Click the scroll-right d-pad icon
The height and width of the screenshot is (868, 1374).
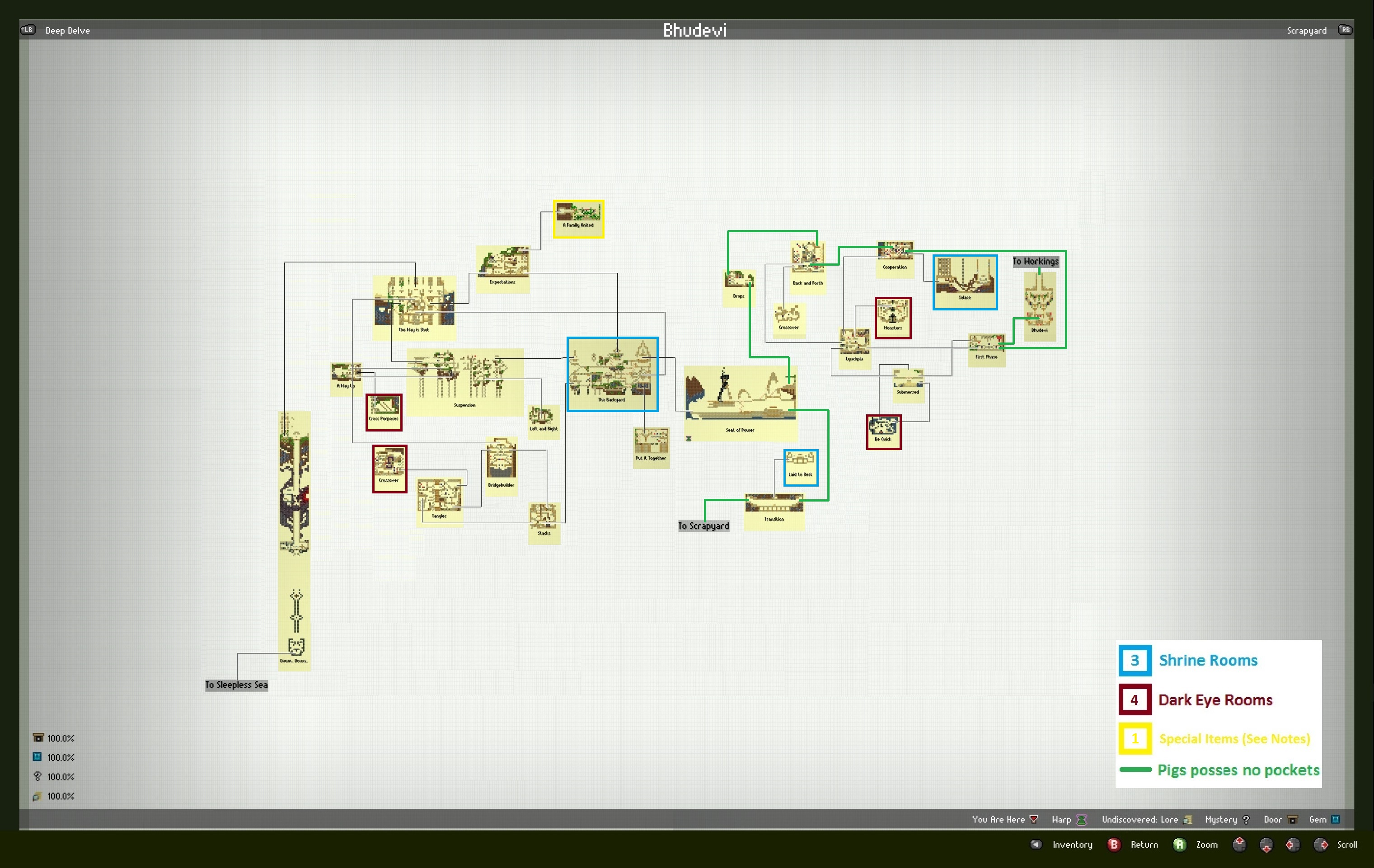pyautogui.click(x=1320, y=845)
